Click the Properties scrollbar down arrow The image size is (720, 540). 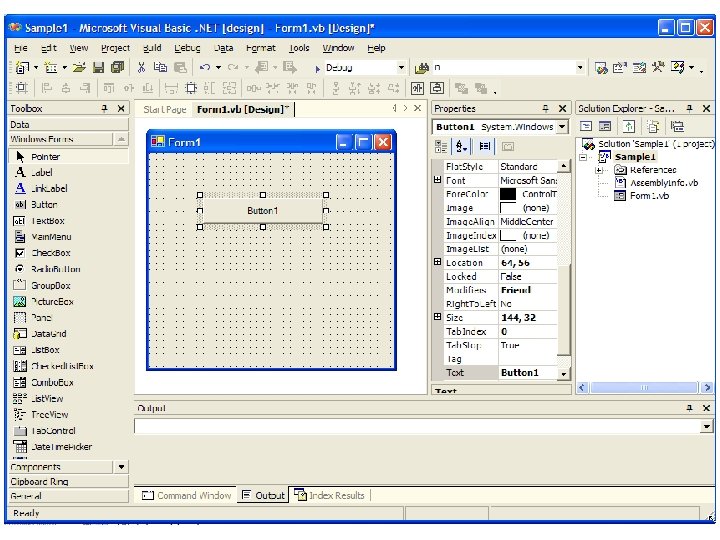pos(563,374)
